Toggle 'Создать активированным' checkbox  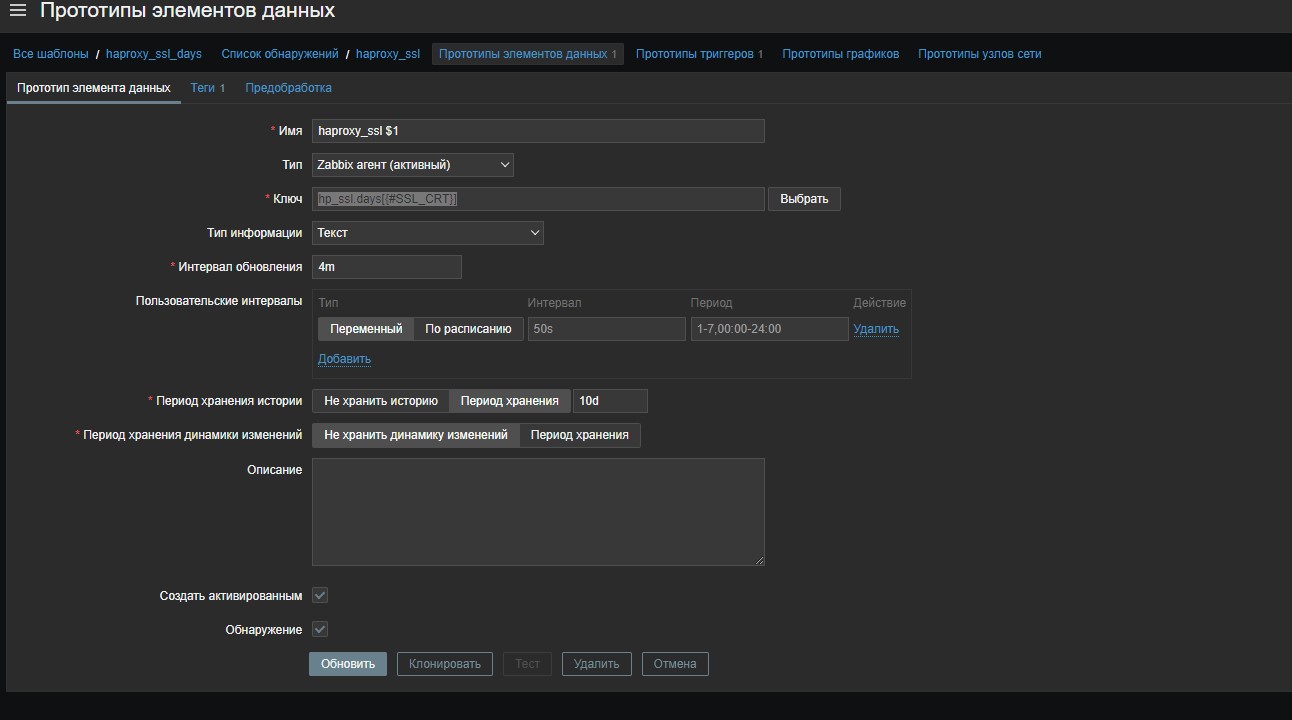pos(320,595)
